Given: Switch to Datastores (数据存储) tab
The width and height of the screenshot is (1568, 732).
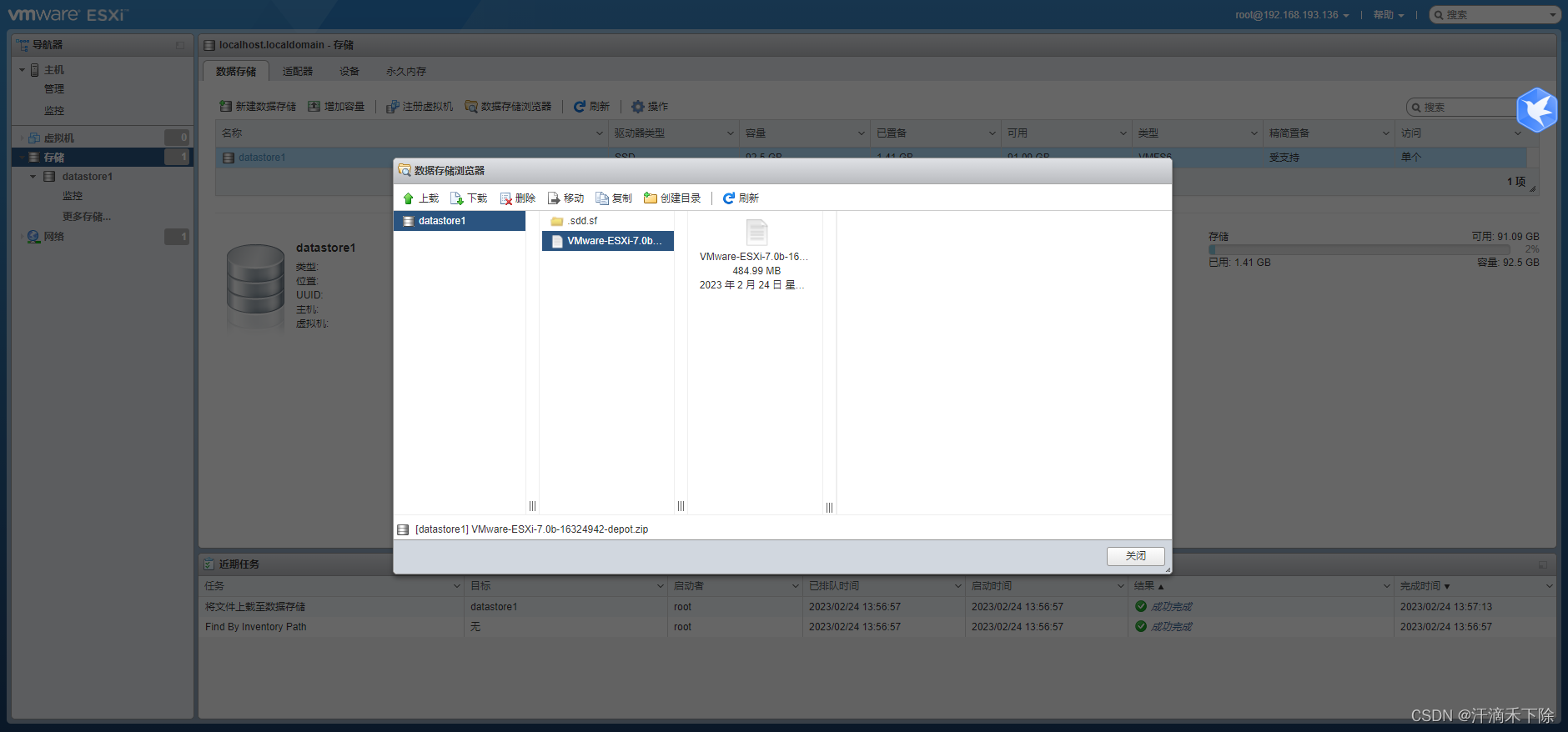Looking at the screenshot, I should point(236,72).
